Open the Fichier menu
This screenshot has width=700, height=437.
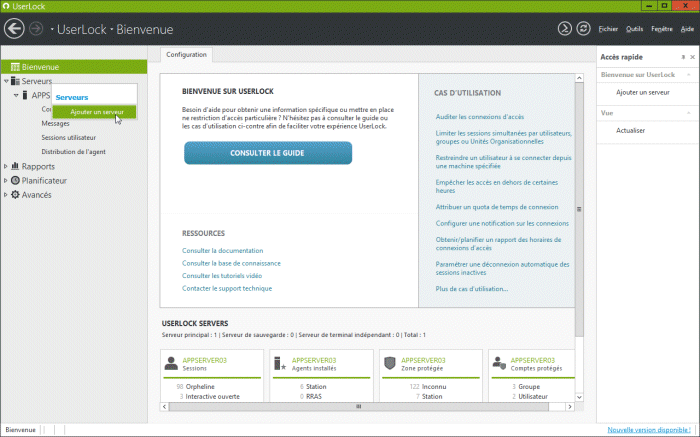point(608,29)
